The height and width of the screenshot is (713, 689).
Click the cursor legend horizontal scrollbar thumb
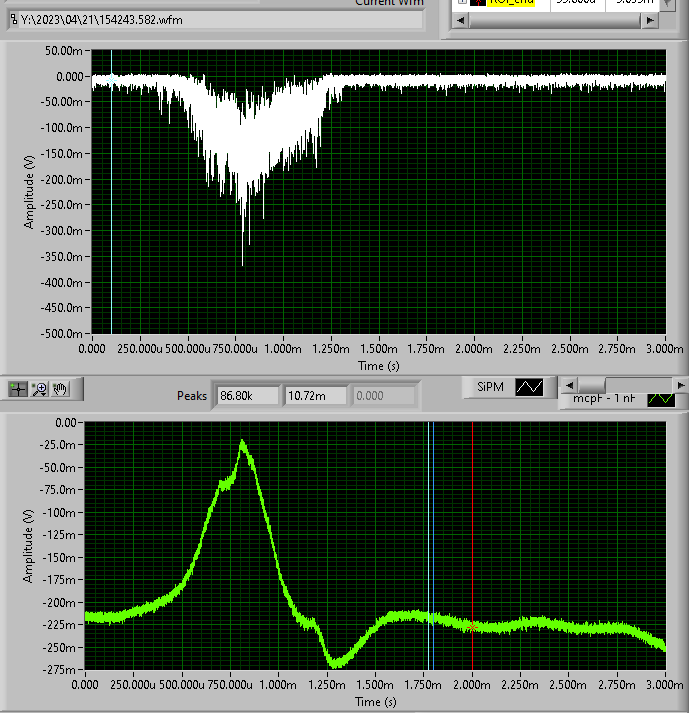pyautogui.click(x=554, y=20)
